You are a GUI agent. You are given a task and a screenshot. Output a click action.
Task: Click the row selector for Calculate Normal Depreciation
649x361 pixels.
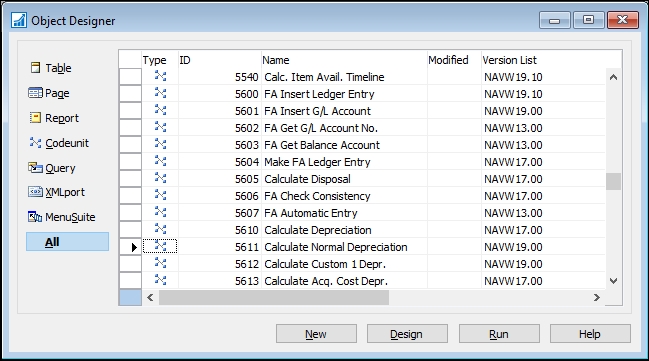(x=130, y=247)
